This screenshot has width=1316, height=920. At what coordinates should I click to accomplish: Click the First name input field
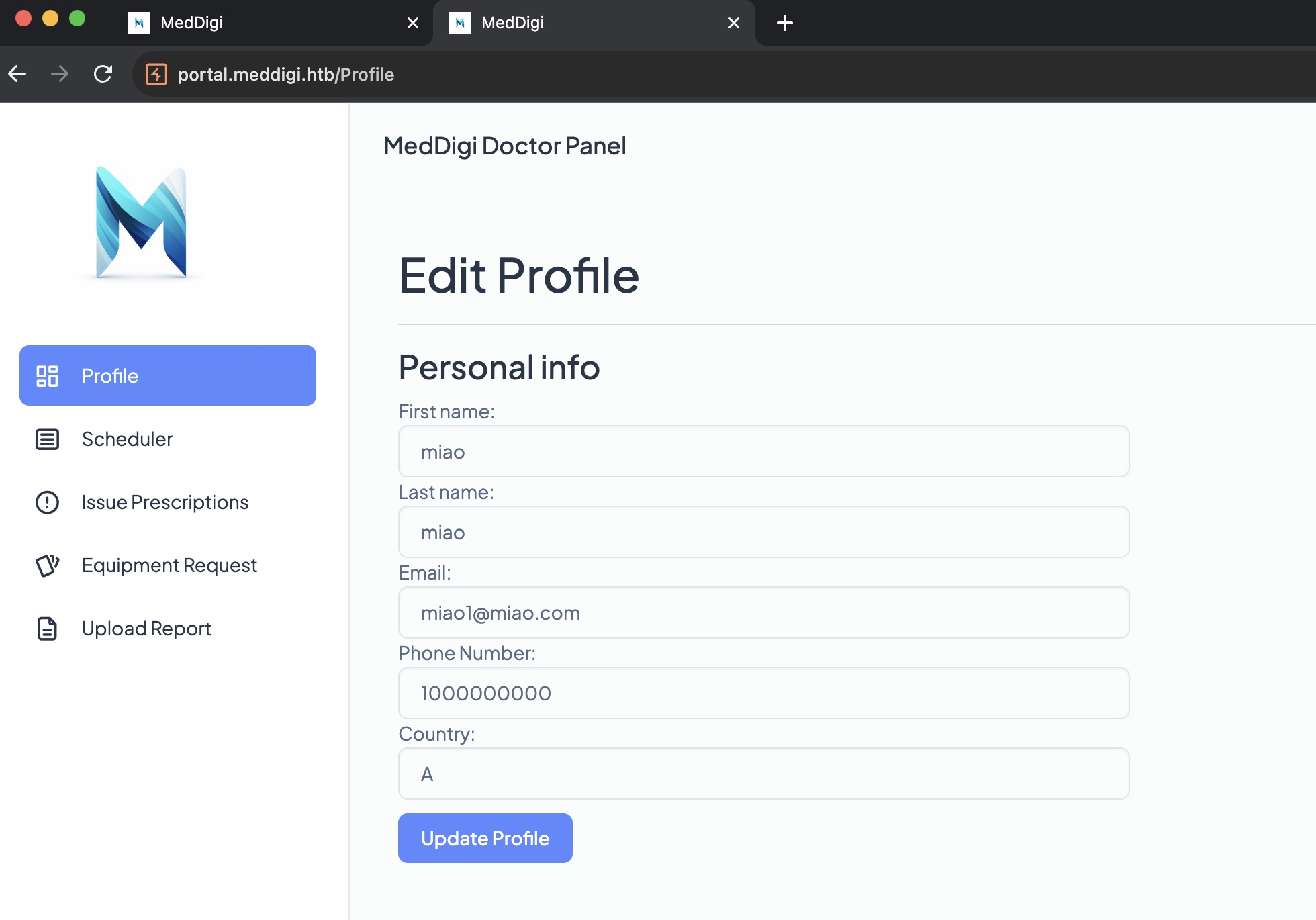763,452
